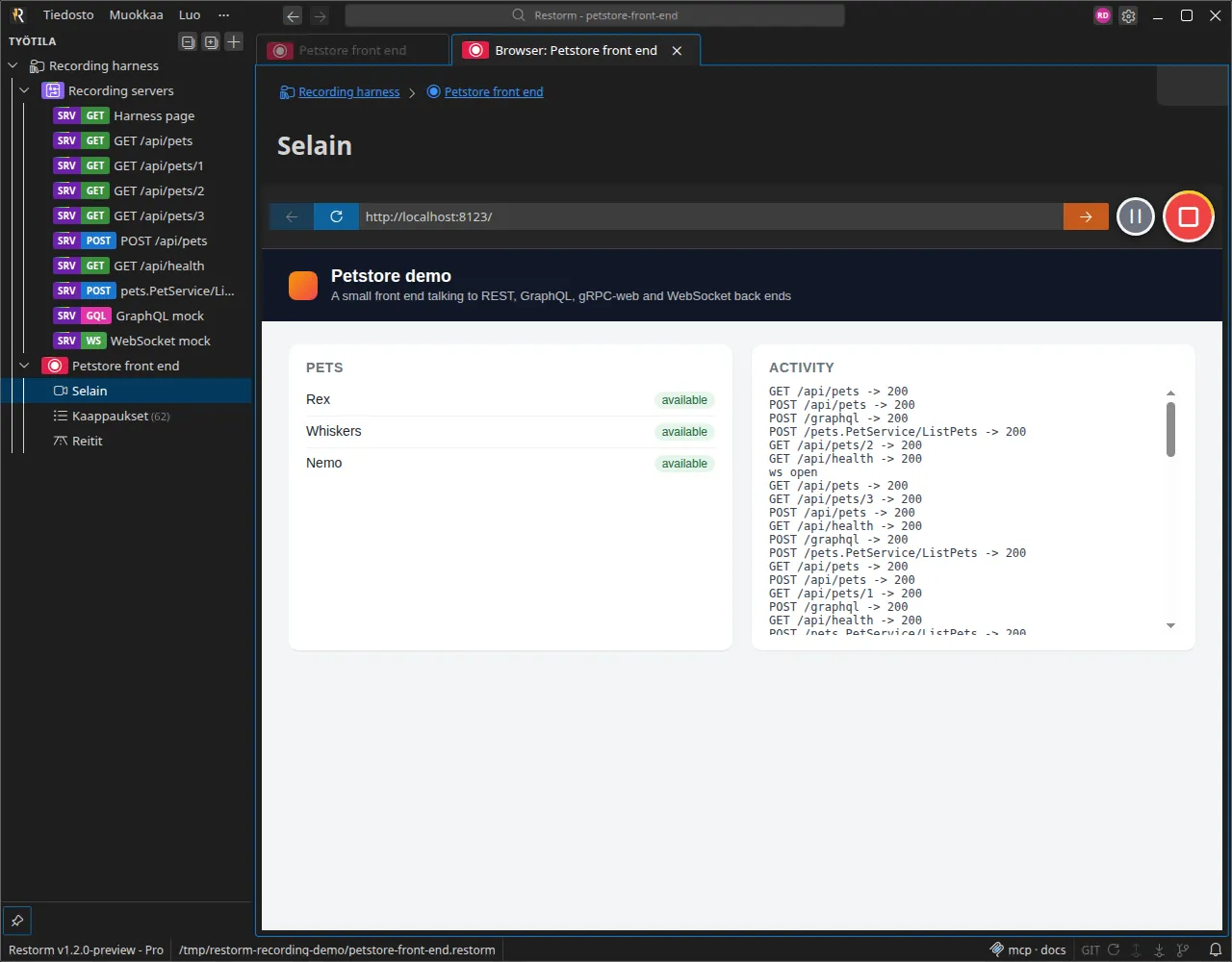Click the localhost:8123 URL field

711,216
